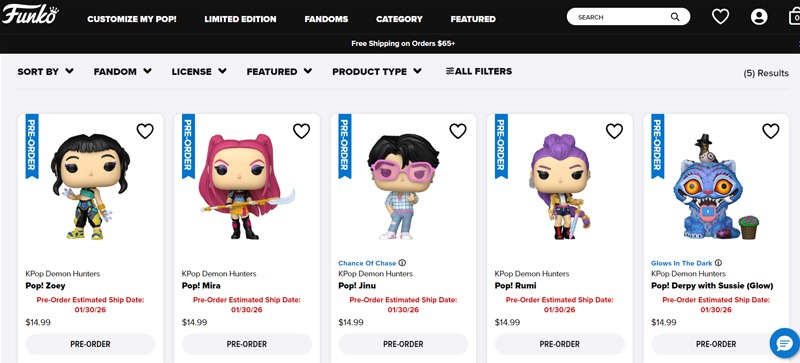Toggle wishlist heart on Pop! Mira

point(301,131)
